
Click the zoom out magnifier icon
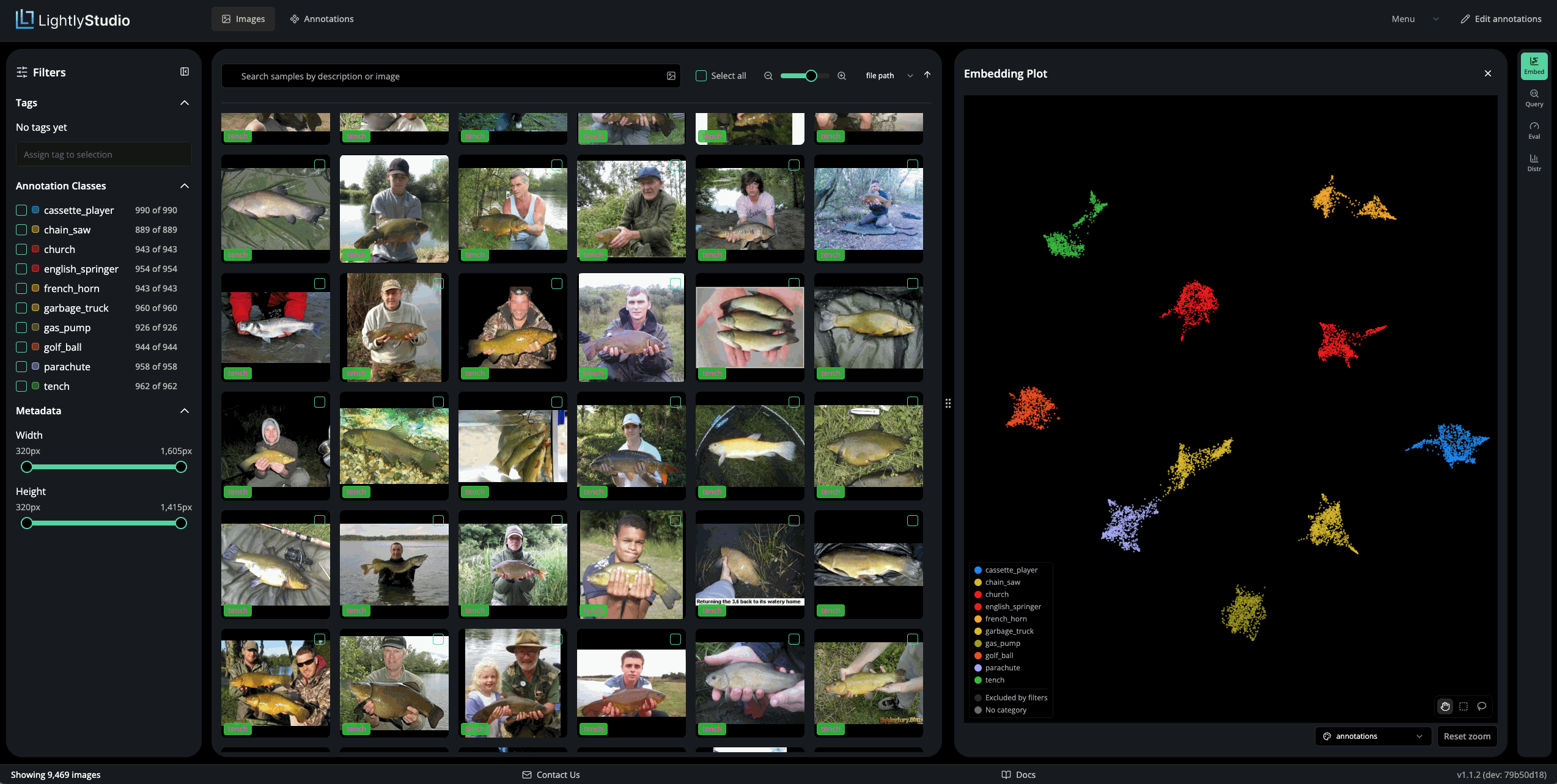pos(768,76)
